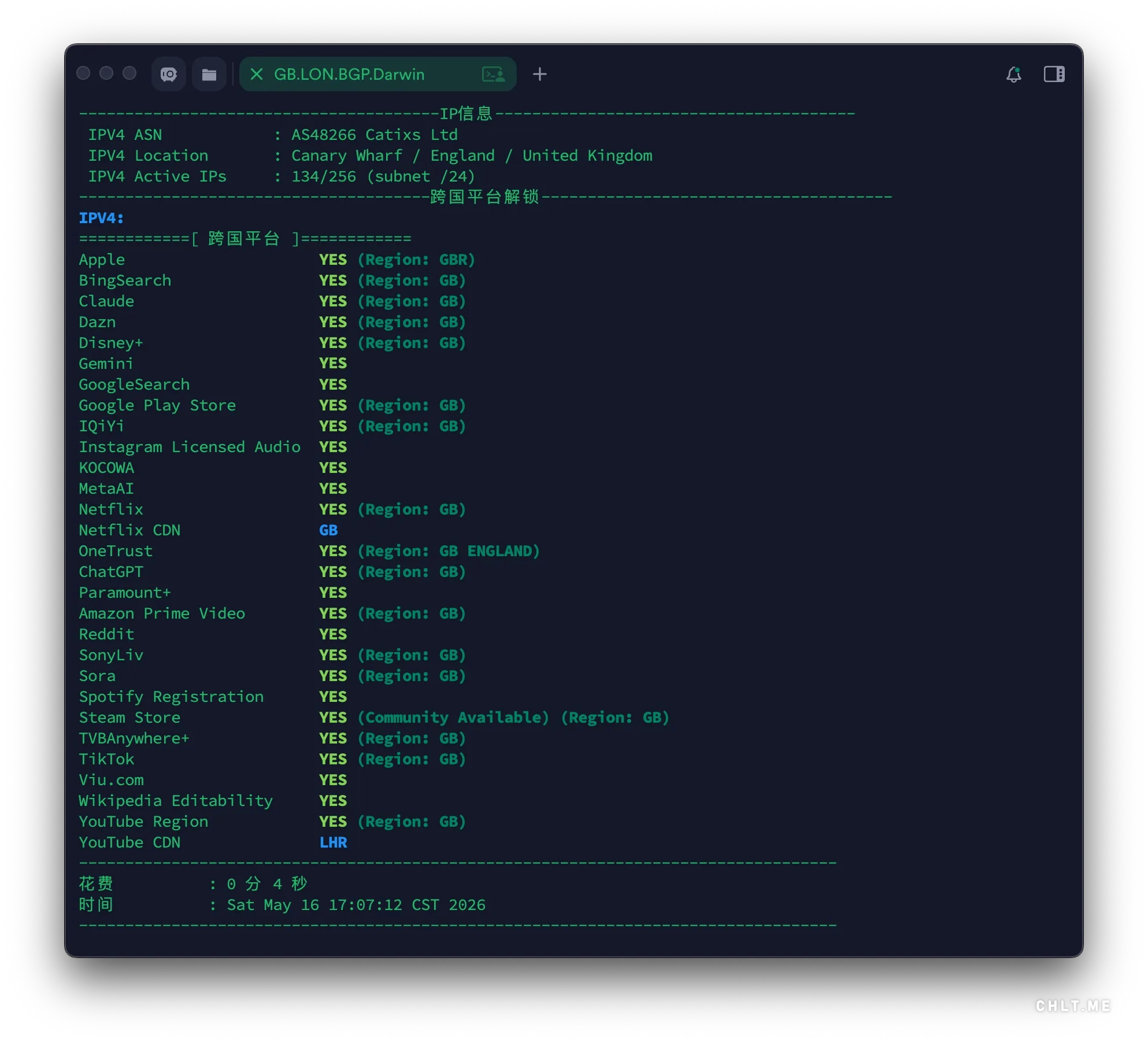Click the terminal session icon on the Darwin tab

494,74
